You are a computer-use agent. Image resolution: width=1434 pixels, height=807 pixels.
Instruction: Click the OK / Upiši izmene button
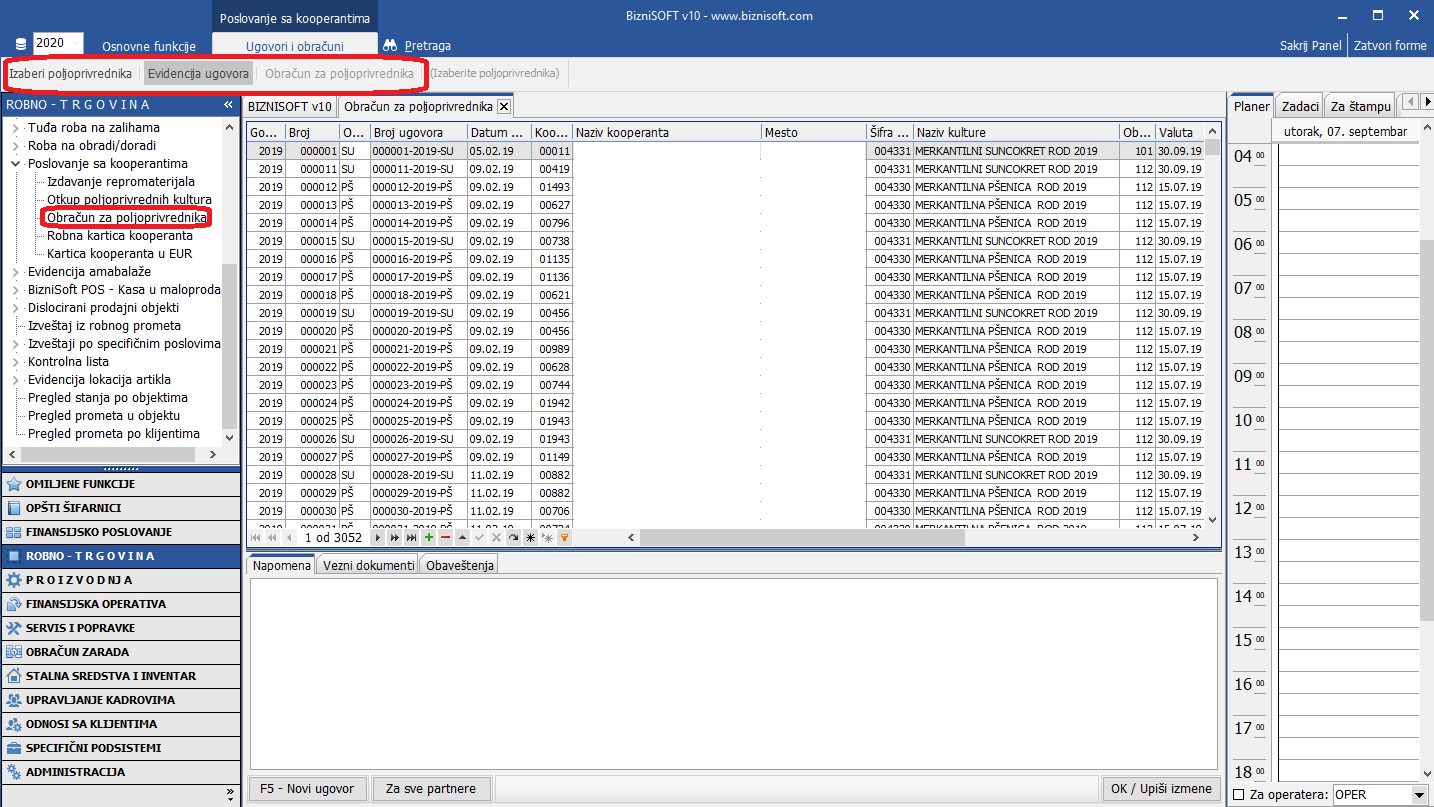[x=1161, y=788]
